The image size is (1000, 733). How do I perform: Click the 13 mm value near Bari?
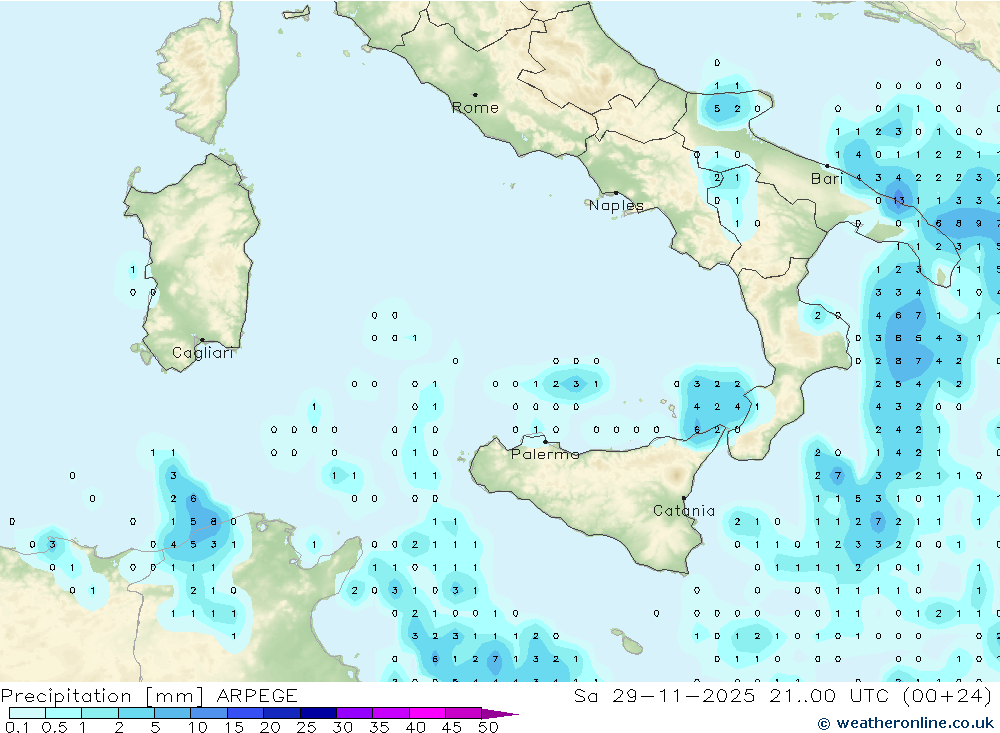pyautogui.click(x=899, y=200)
